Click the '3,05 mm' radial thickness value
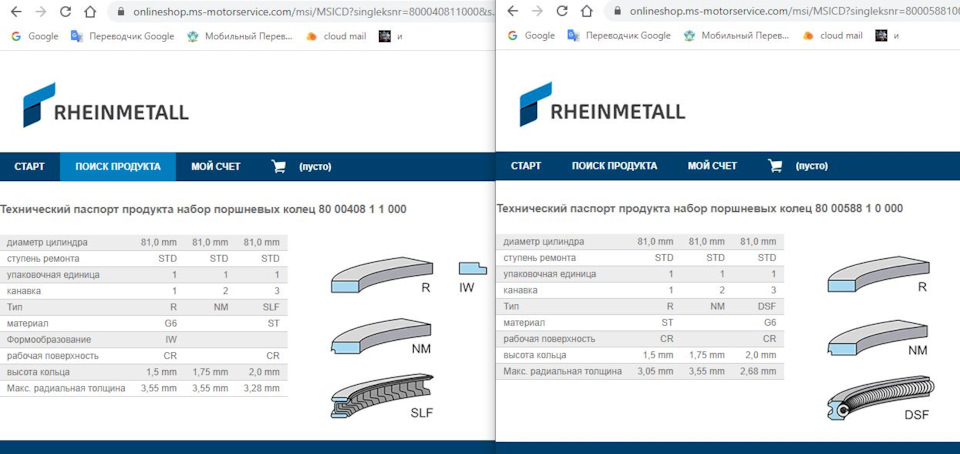This screenshot has height=454, width=960. coord(655,371)
